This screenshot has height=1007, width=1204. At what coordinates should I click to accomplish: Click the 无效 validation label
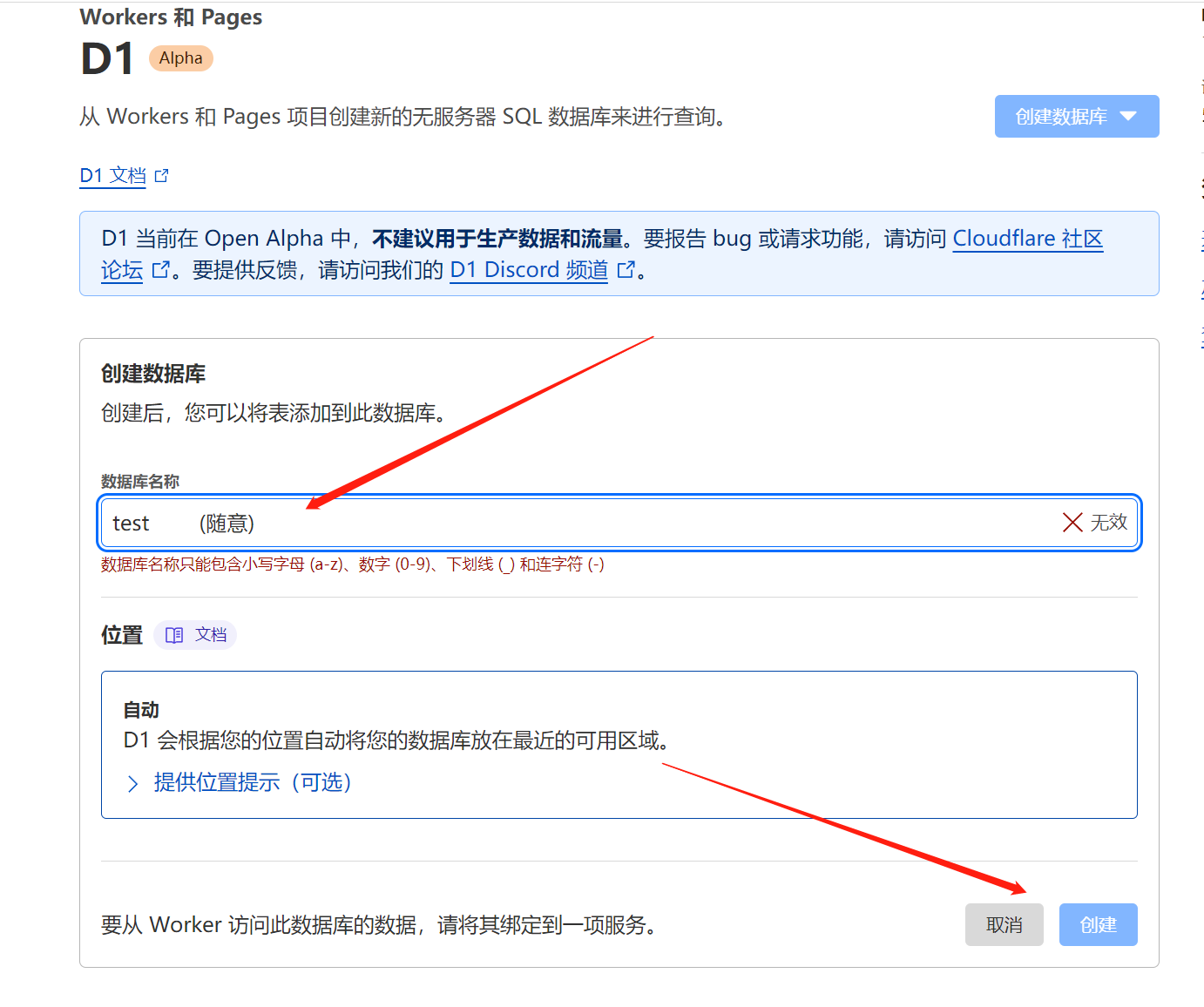click(x=1111, y=522)
